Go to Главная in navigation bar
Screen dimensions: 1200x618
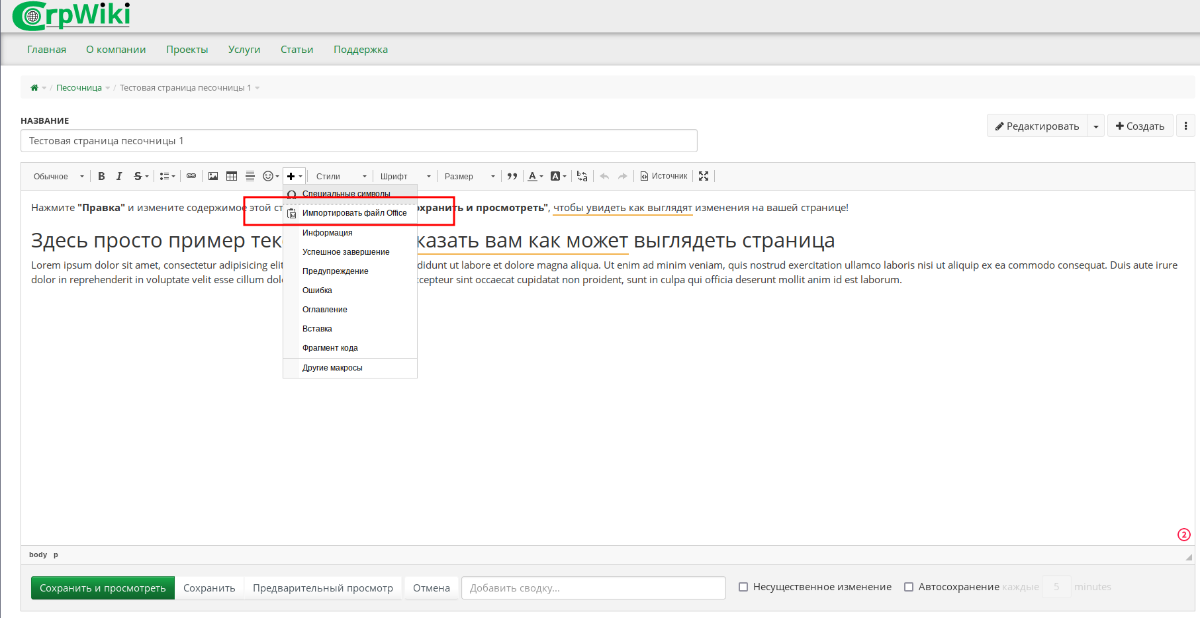pos(47,49)
